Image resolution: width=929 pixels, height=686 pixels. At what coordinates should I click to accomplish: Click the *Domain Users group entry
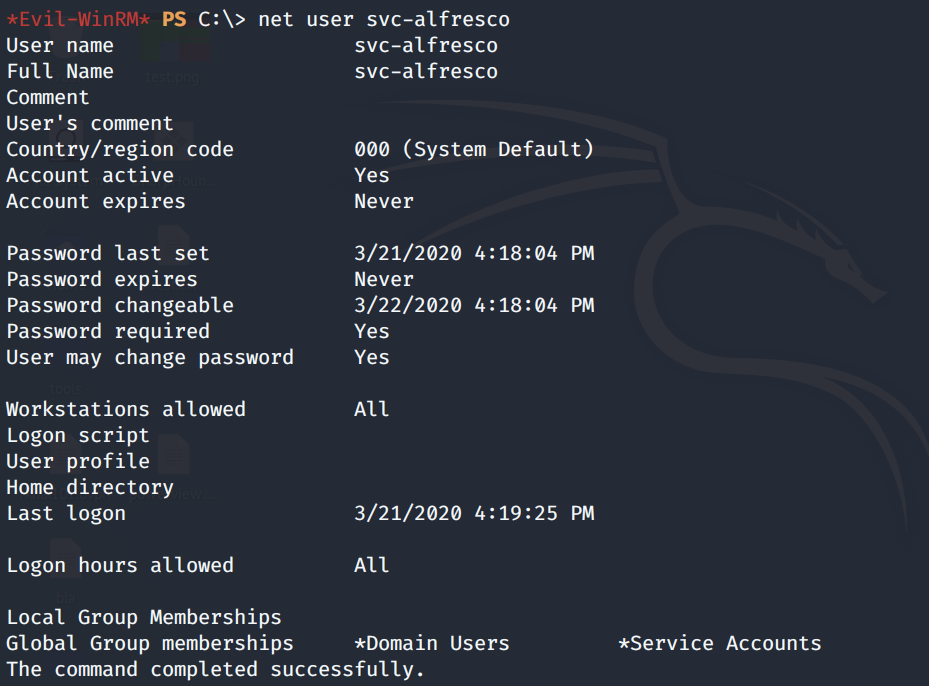coord(431,643)
